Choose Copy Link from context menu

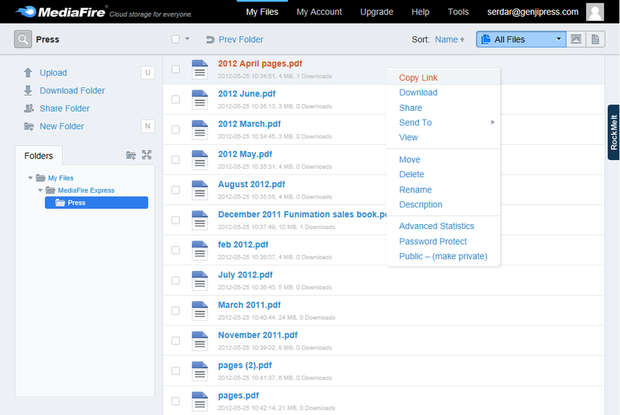click(418, 78)
